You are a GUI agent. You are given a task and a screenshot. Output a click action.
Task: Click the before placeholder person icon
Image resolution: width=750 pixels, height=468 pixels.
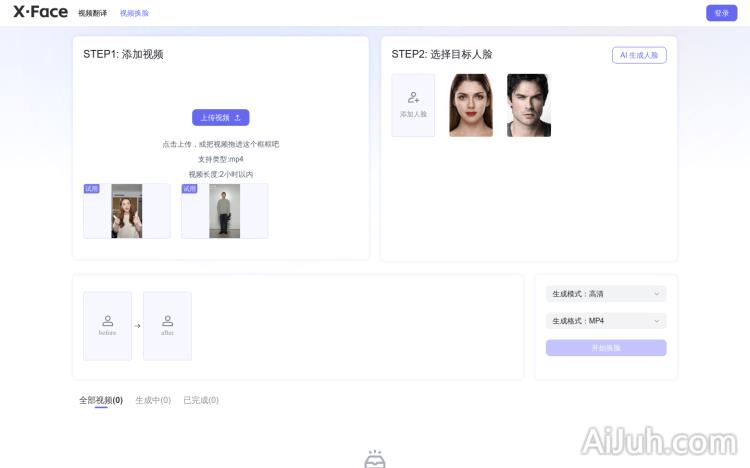coord(107,321)
